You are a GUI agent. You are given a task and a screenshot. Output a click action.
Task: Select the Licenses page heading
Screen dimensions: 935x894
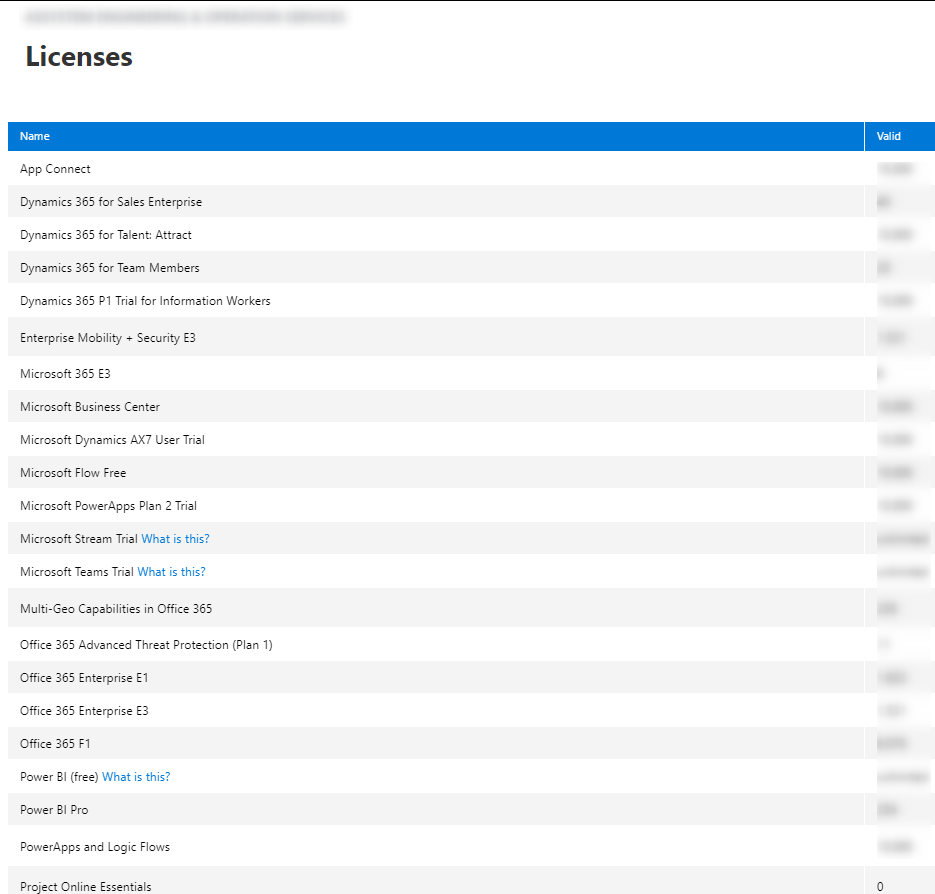point(79,57)
